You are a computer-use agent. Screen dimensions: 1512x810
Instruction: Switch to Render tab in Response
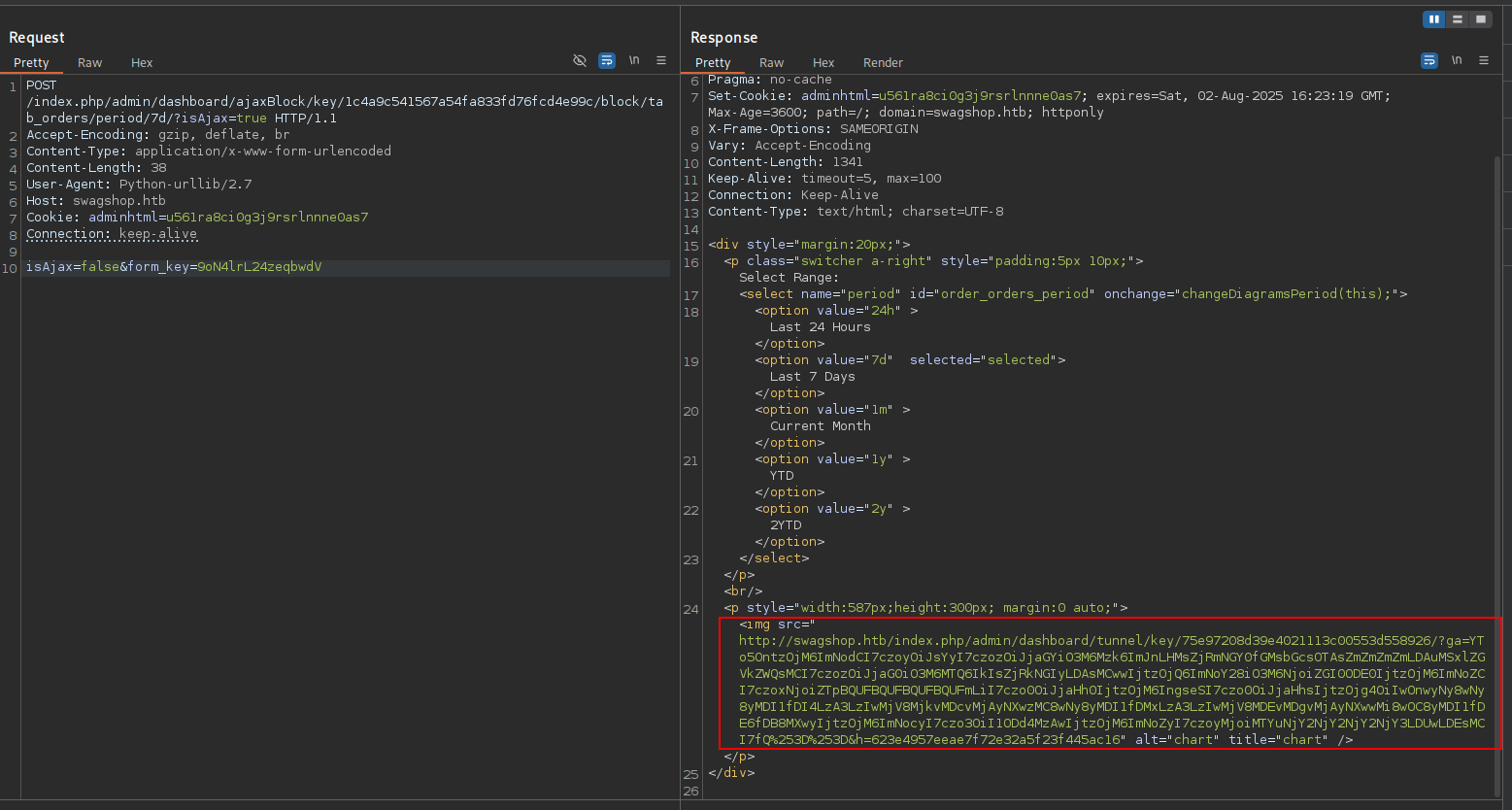(x=883, y=62)
